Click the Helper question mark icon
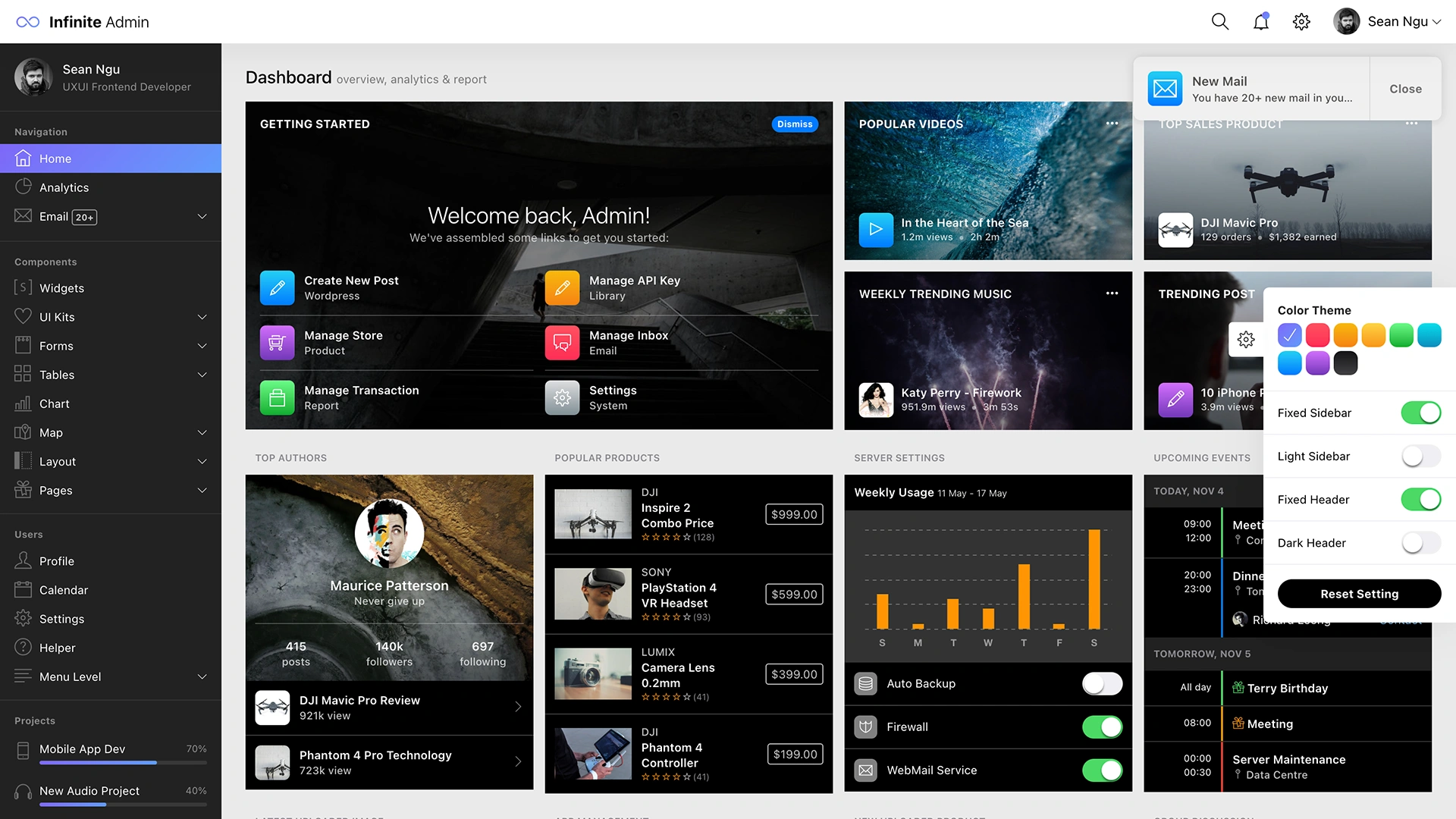Screen dimensions: 1456x819 coord(23,647)
